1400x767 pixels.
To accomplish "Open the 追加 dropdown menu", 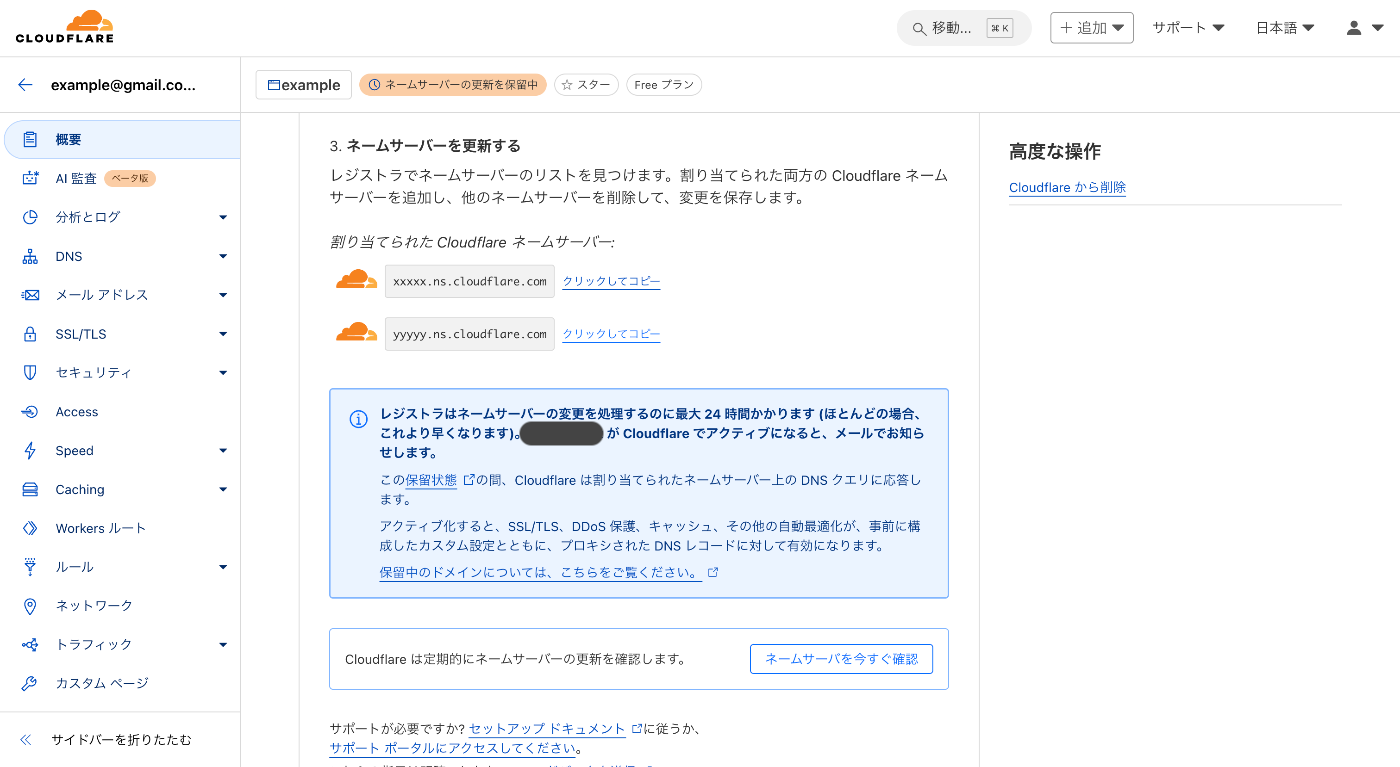I will (x=1091, y=27).
